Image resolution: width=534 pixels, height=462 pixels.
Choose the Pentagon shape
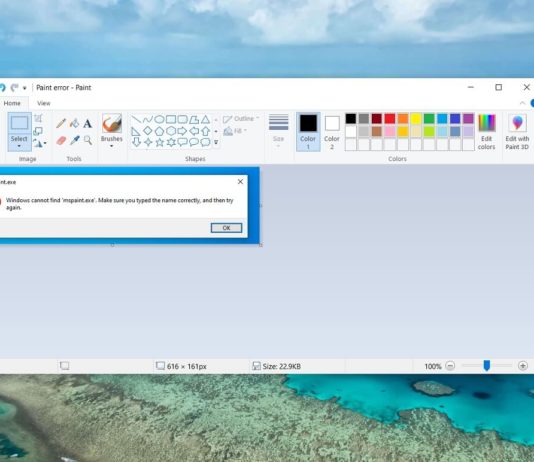[x=159, y=131]
